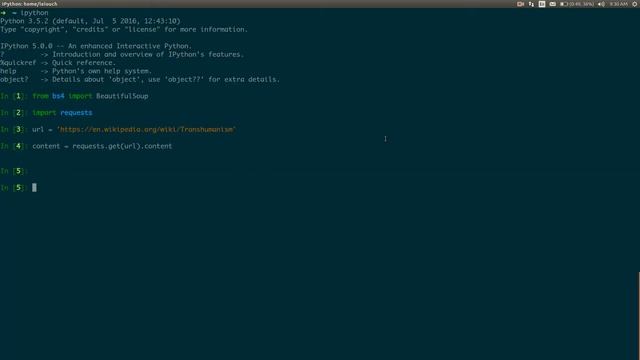Click the 'object?' help line
The height and width of the screenshot is (360, 640).
[140, 80]
